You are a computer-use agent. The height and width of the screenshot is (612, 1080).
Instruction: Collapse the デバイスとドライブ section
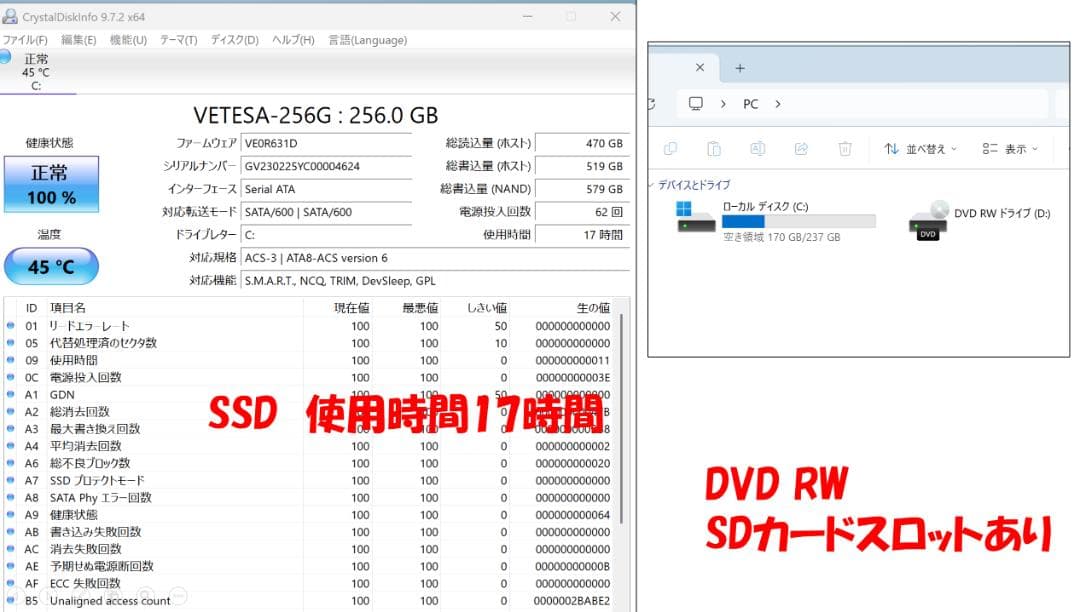(x=650, y=185)
